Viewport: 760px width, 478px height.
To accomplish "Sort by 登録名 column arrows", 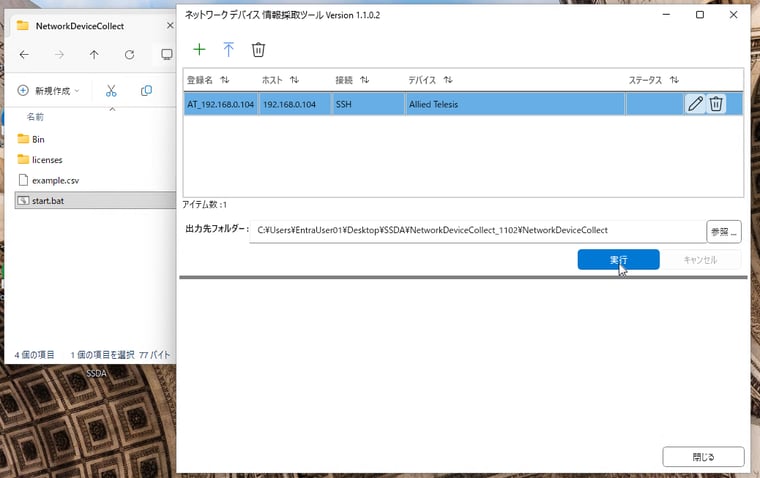I will point(224,80).
